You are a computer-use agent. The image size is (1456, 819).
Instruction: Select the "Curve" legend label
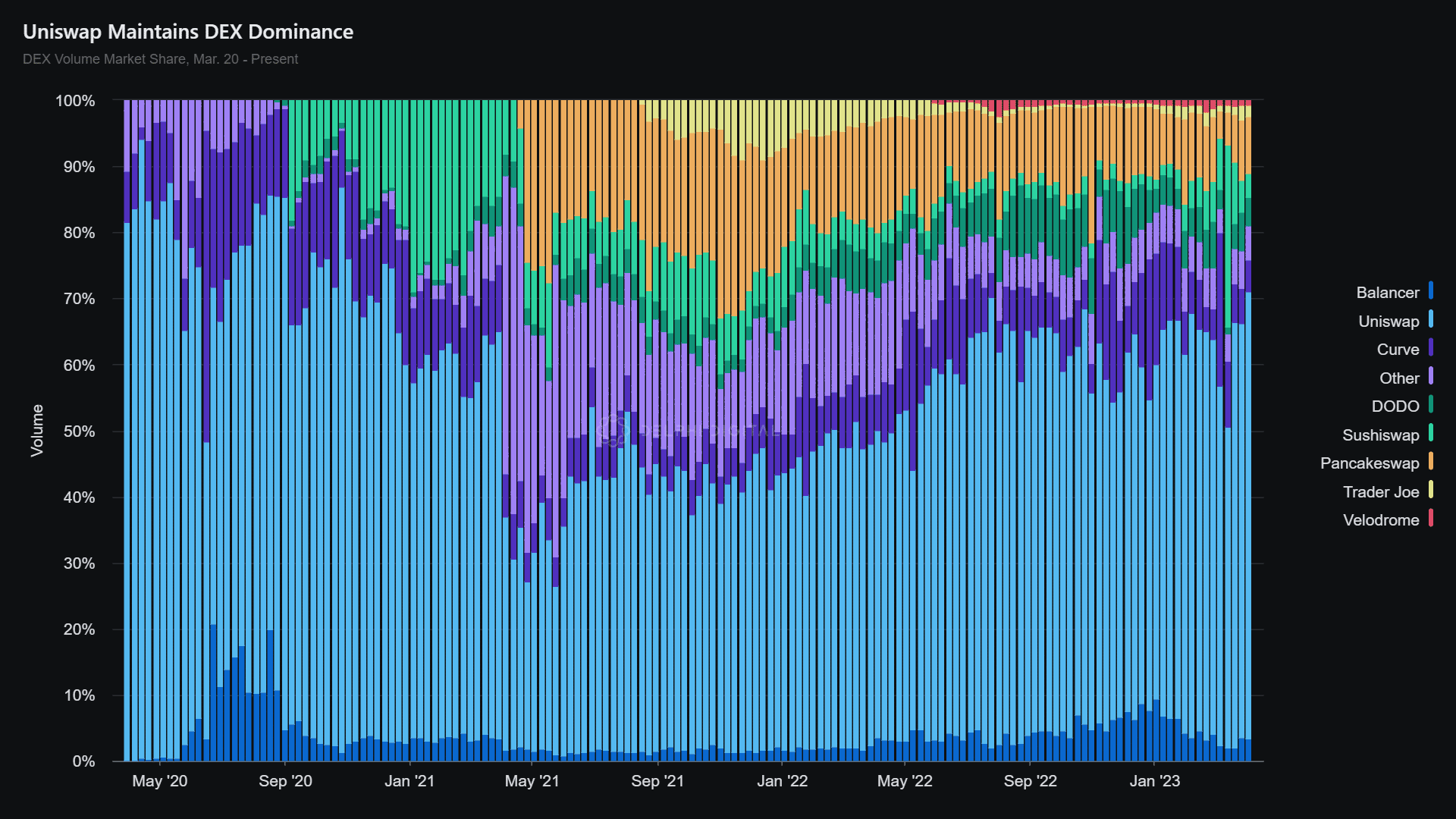(x=1398, y=350)
